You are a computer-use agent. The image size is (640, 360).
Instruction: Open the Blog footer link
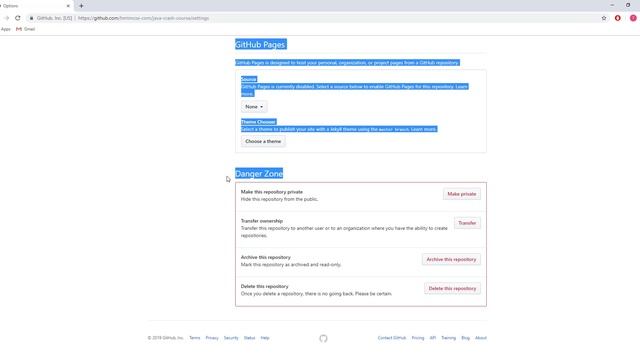(465, 338)
